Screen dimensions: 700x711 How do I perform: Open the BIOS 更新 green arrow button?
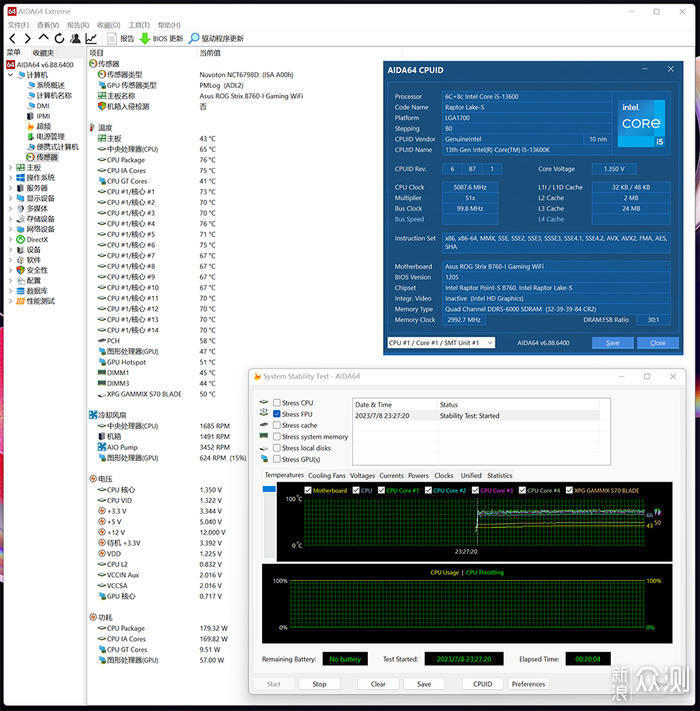pyautogui.click(x=145, y=39)
